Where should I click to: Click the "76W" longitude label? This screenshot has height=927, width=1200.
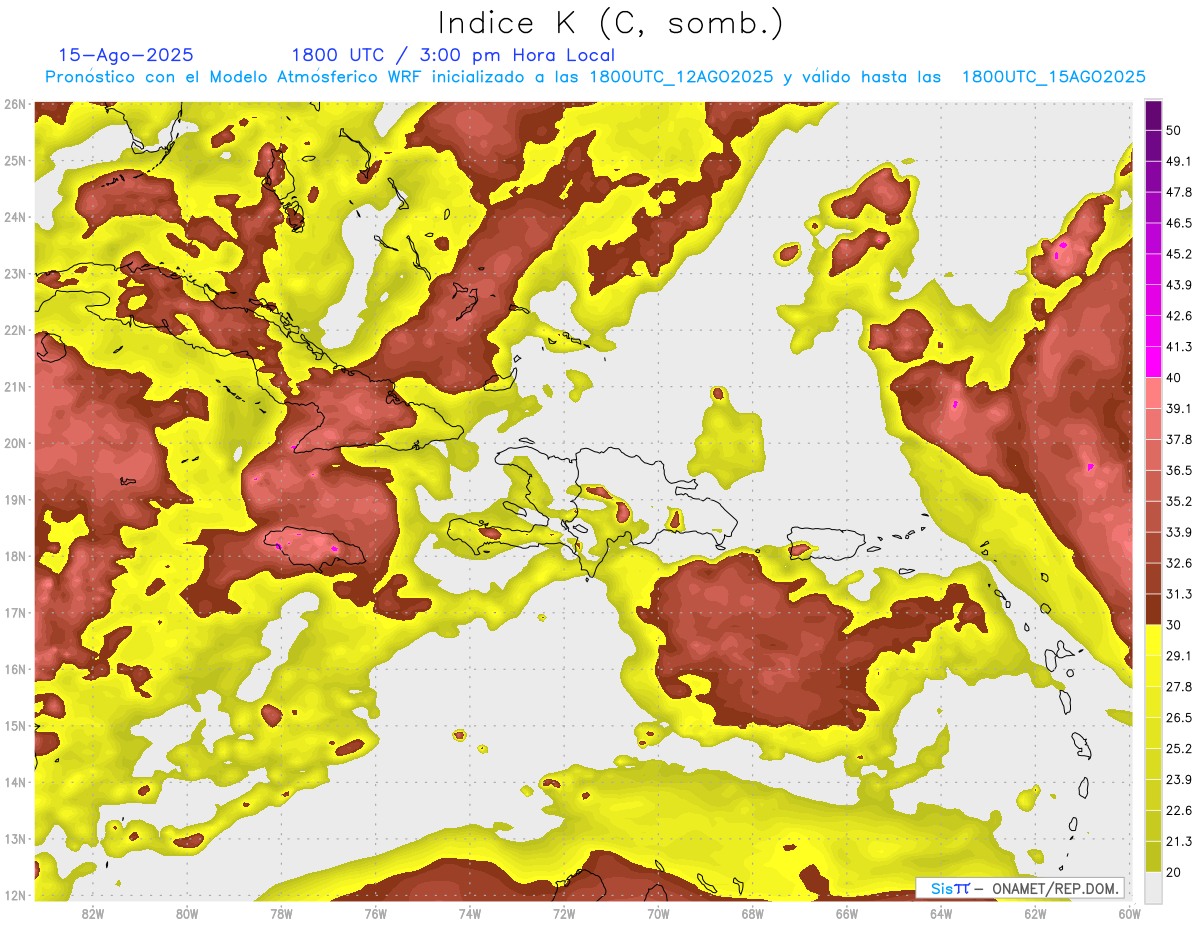[x=375, y=913]
